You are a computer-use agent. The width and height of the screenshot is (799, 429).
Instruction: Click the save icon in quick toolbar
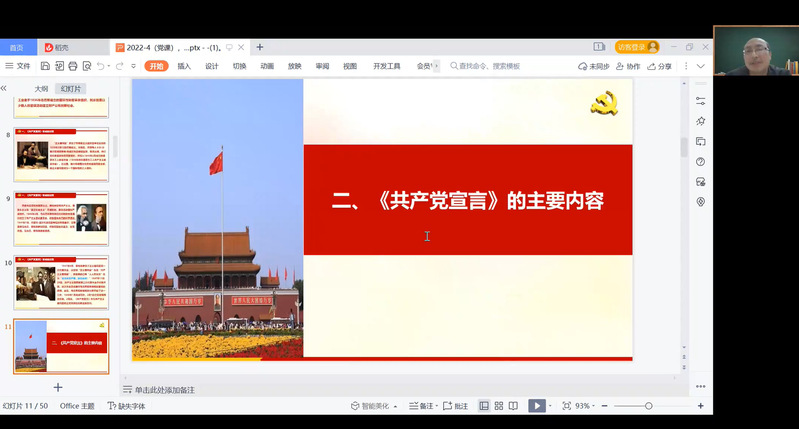tap(43, 66)
